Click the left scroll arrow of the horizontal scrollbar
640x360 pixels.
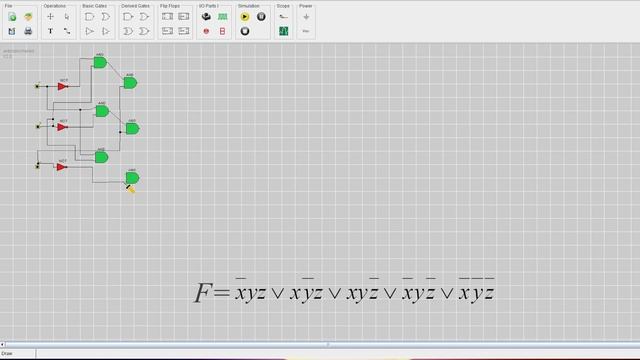[x=2, y=345]
